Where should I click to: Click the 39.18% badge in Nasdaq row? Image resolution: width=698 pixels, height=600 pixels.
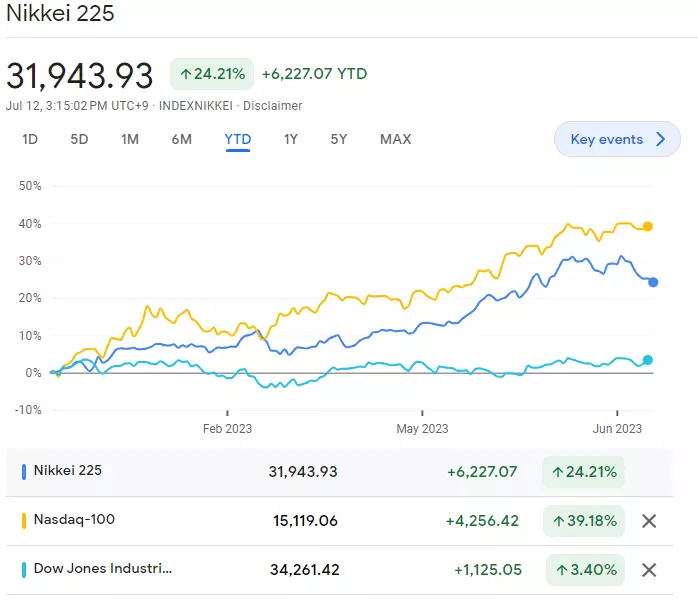tap(584, 521)
